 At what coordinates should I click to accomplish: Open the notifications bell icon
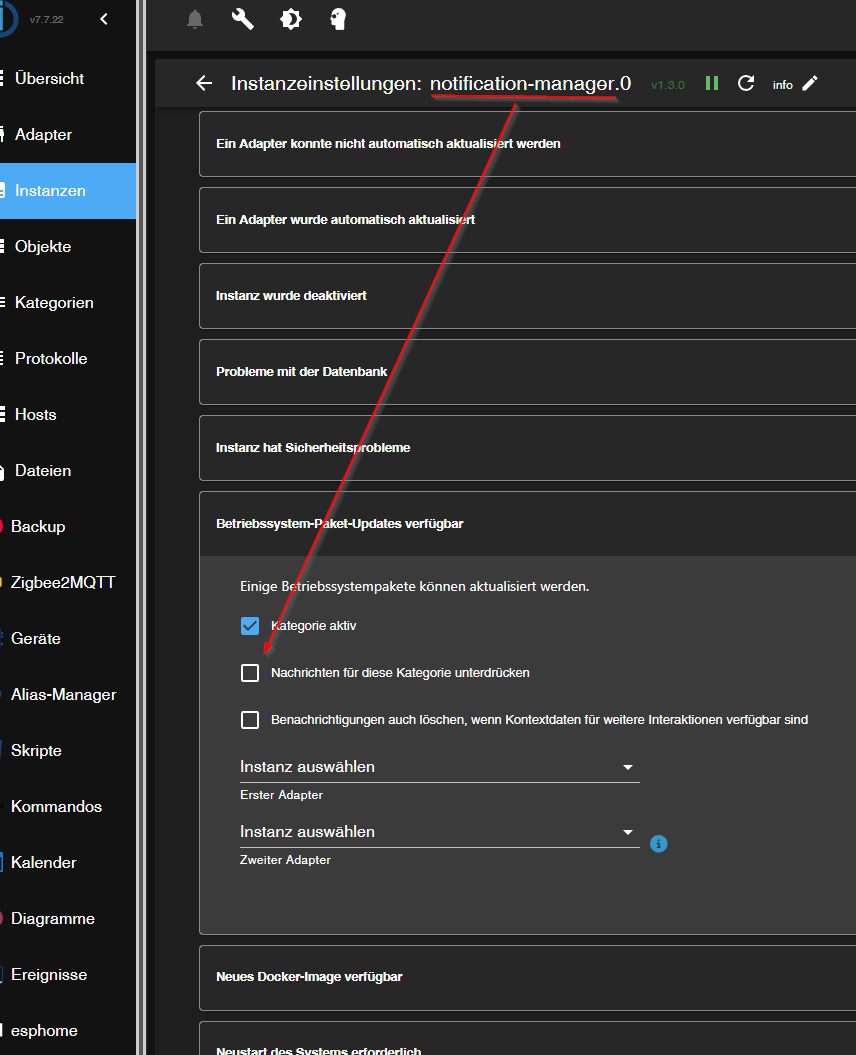click(195, 20)
